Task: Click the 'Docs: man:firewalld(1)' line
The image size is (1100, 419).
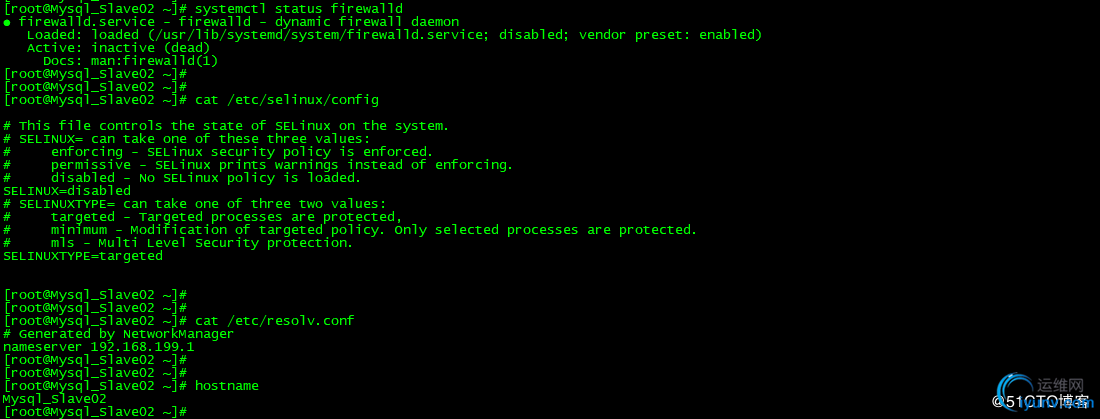Action: pyautogui.click(x=130, y=61)
